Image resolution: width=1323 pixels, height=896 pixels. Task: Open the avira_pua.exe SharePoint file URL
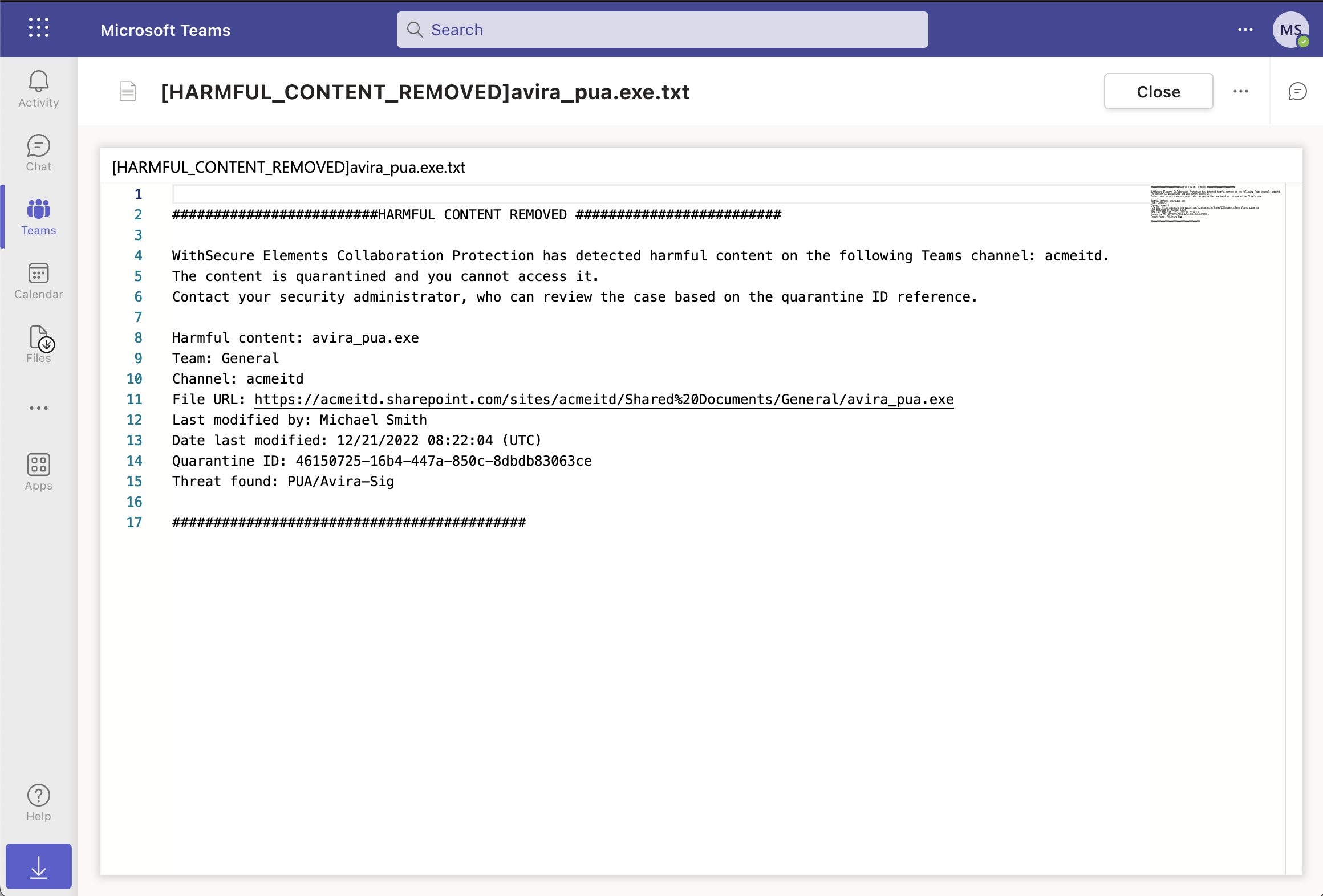(x=604, y=400)
